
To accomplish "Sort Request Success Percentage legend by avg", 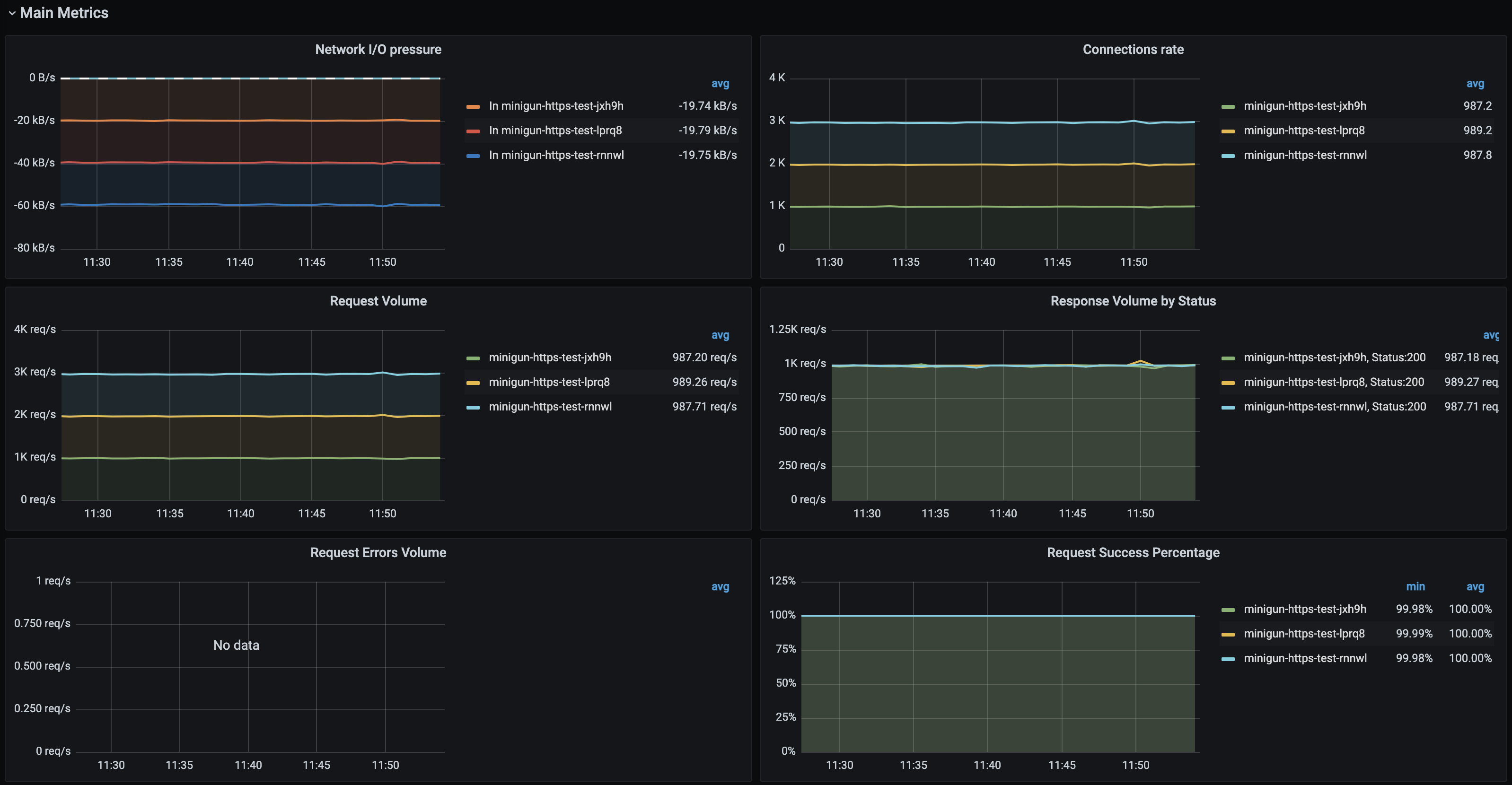I will pos(1475,587).
